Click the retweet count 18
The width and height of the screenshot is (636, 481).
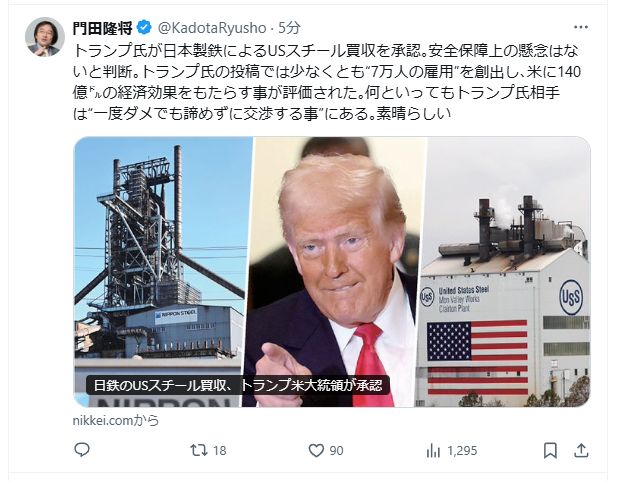[219, 451]
